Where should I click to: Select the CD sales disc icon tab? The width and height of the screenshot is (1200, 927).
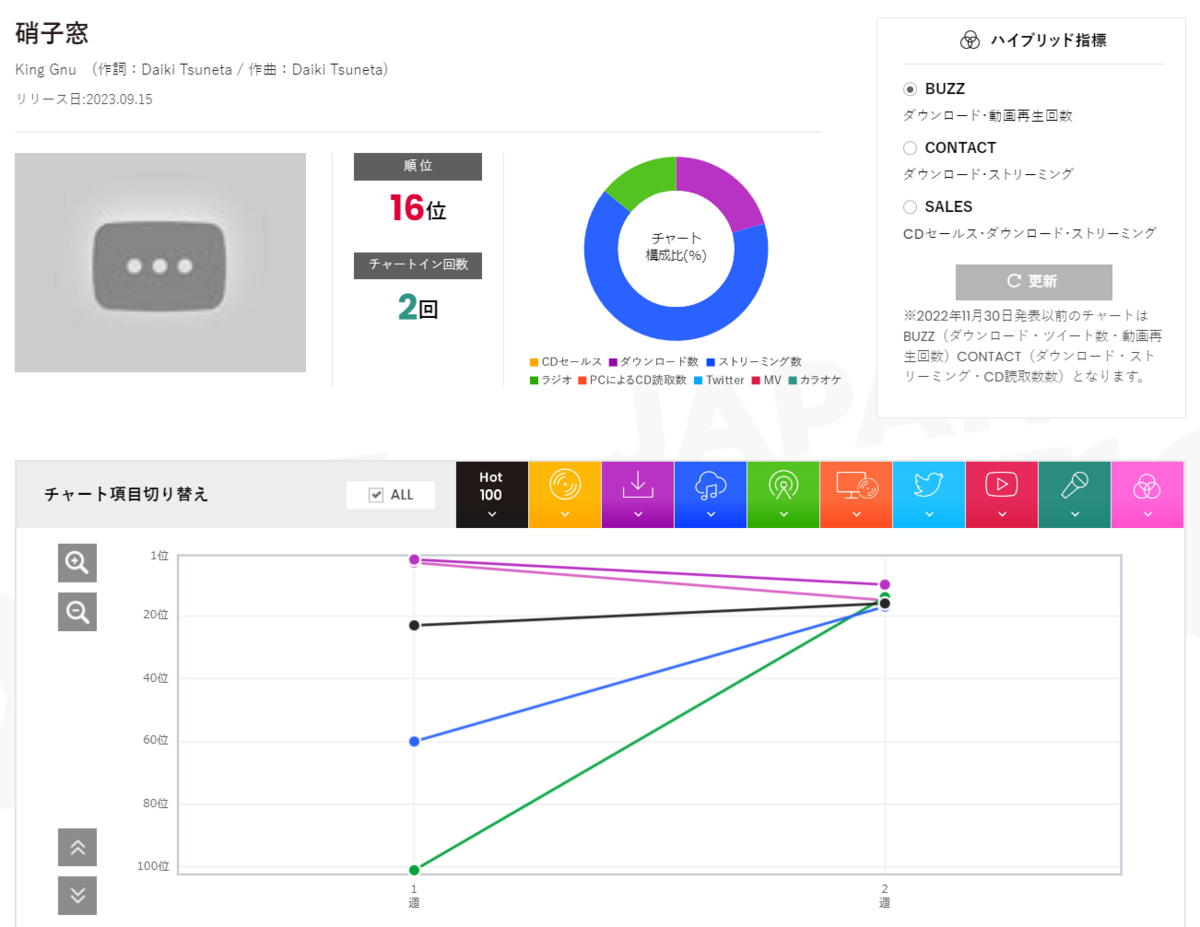[565, 495]
